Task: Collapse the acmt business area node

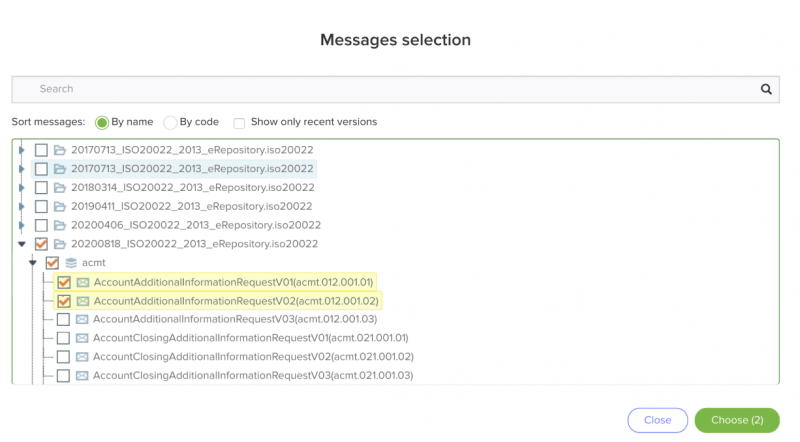Action: (x=33, y=263)
